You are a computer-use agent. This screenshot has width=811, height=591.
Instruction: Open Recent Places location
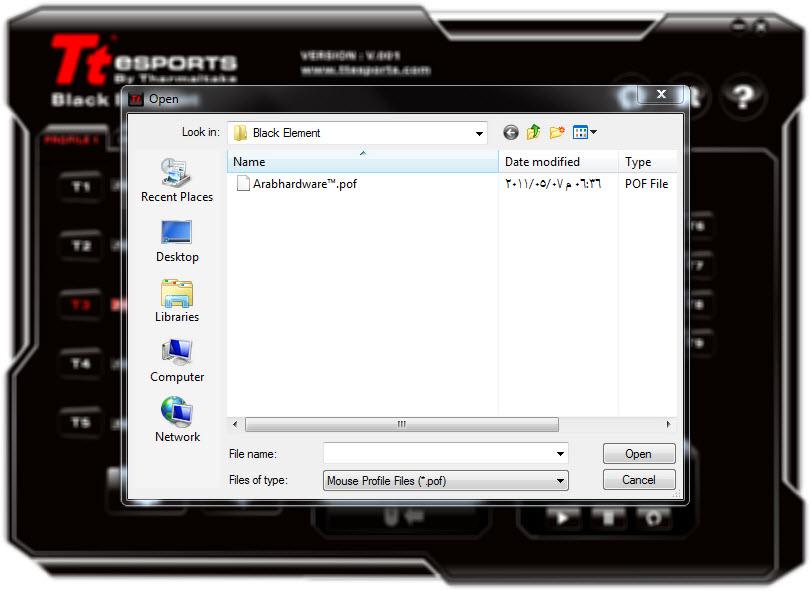(x=177, y=180)
